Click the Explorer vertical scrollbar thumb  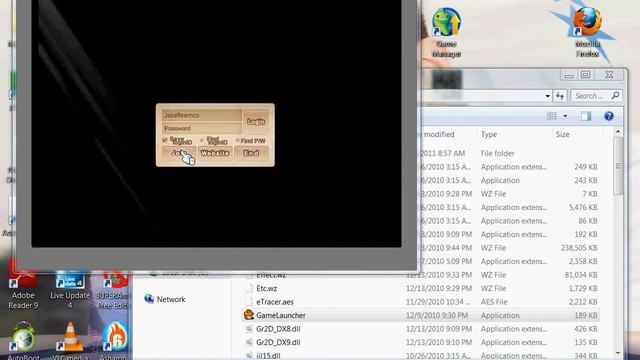pyautogui.click(x=618, y=166)
